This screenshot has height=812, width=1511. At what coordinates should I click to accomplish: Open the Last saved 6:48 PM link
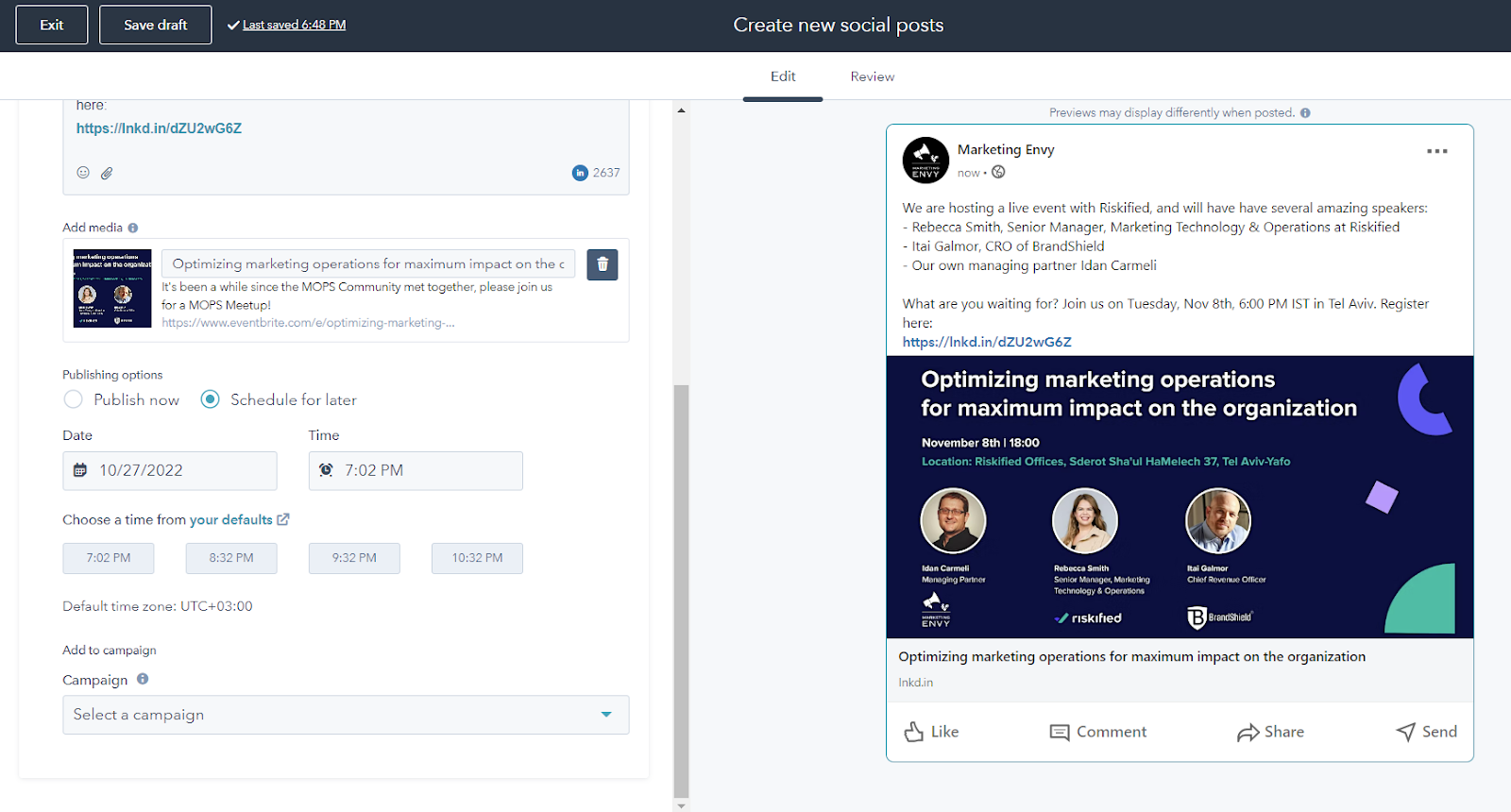(x=294, y=25)
